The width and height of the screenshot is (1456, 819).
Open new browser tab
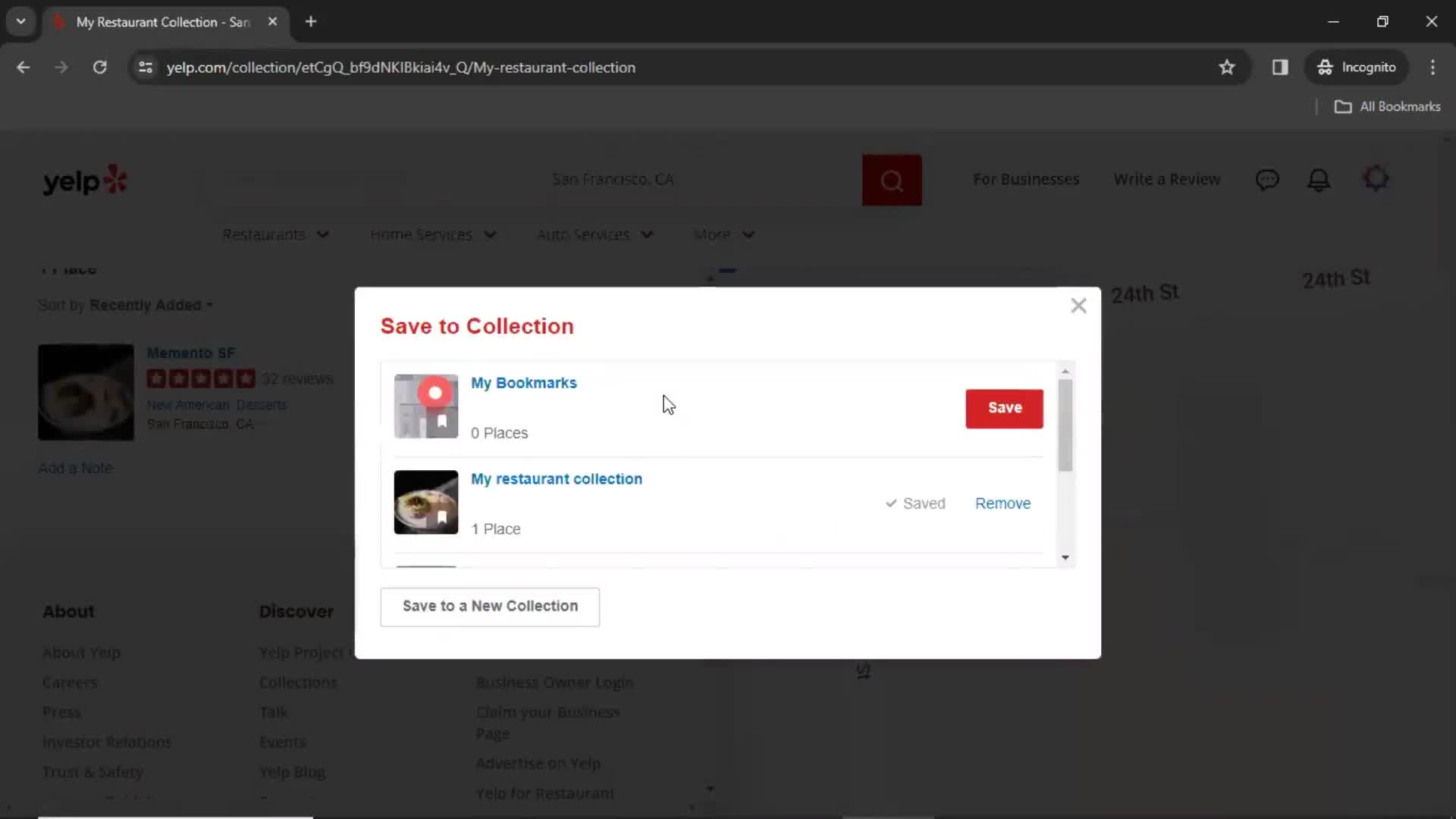311,22
